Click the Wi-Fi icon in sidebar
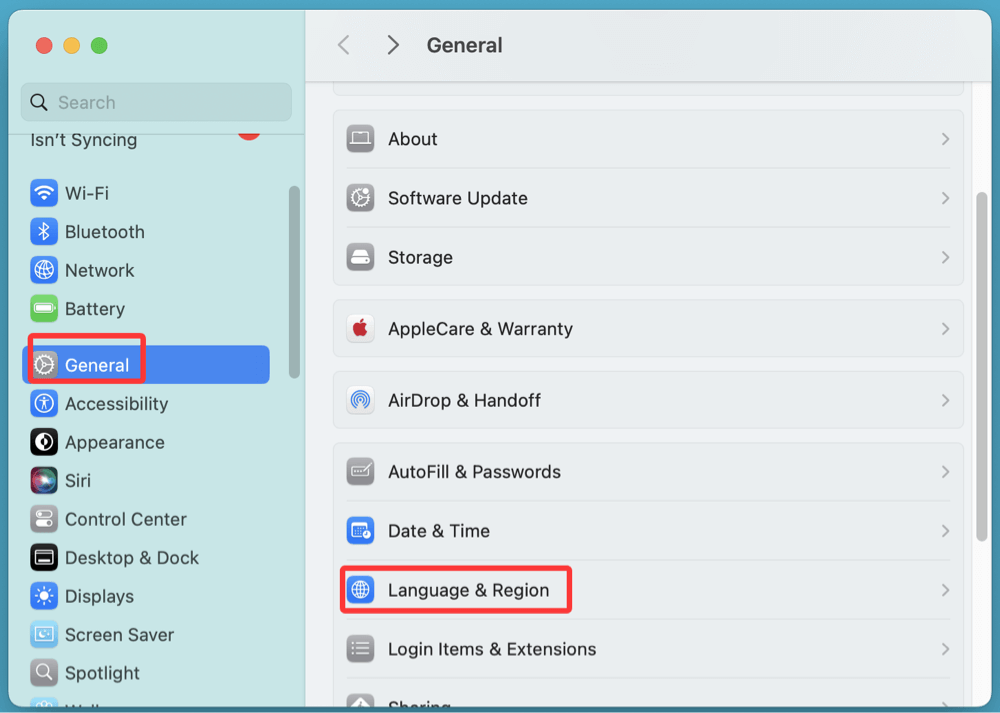The image size is (1000, 713). pos(44,193)
